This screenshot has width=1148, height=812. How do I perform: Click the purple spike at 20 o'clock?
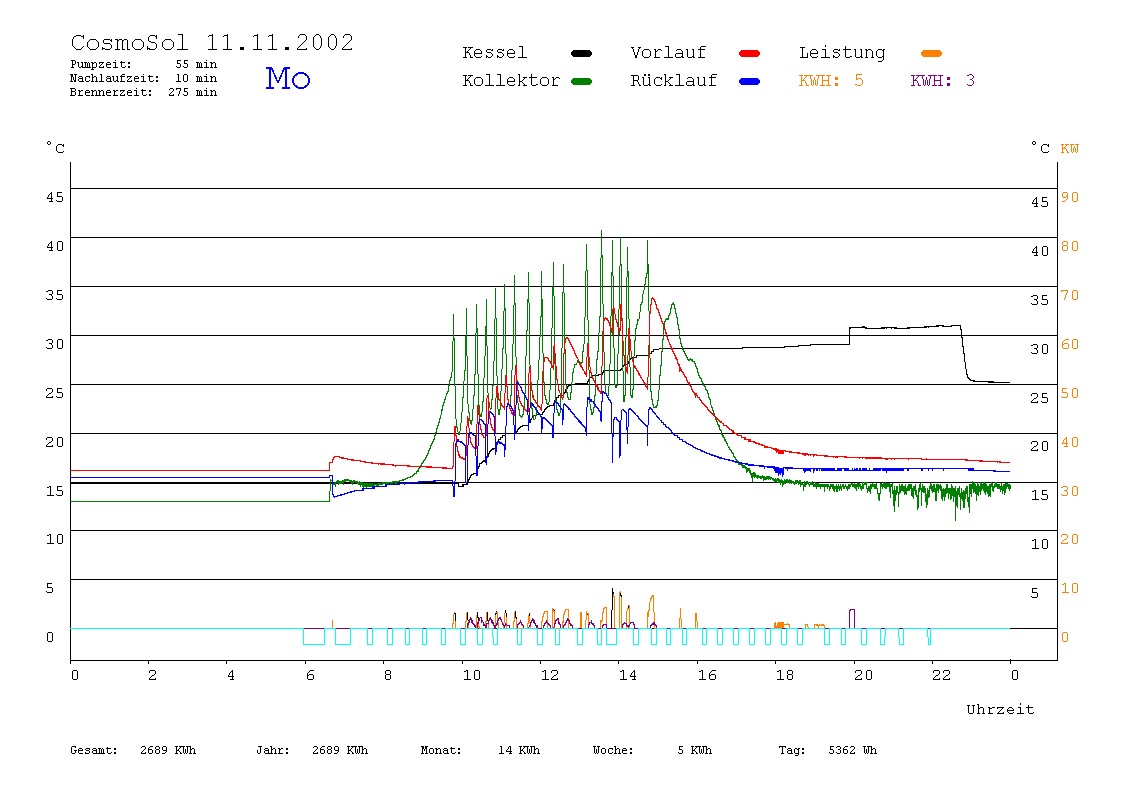point(852,619)
